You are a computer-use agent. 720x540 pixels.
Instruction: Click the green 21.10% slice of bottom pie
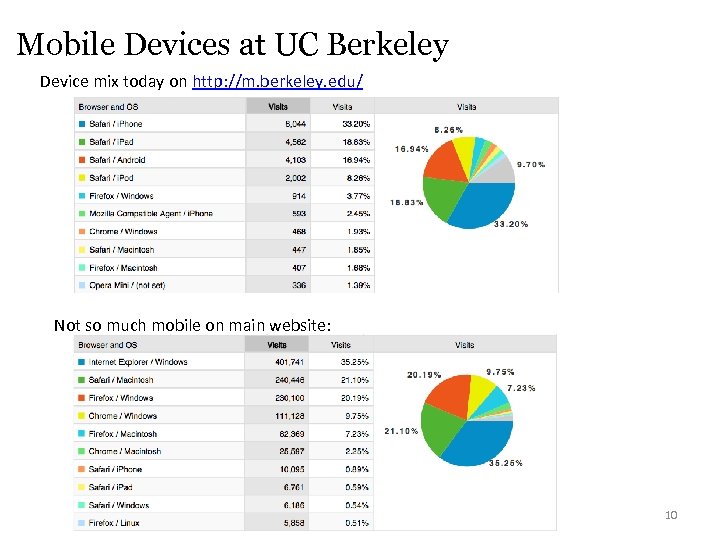coord(438,427)
